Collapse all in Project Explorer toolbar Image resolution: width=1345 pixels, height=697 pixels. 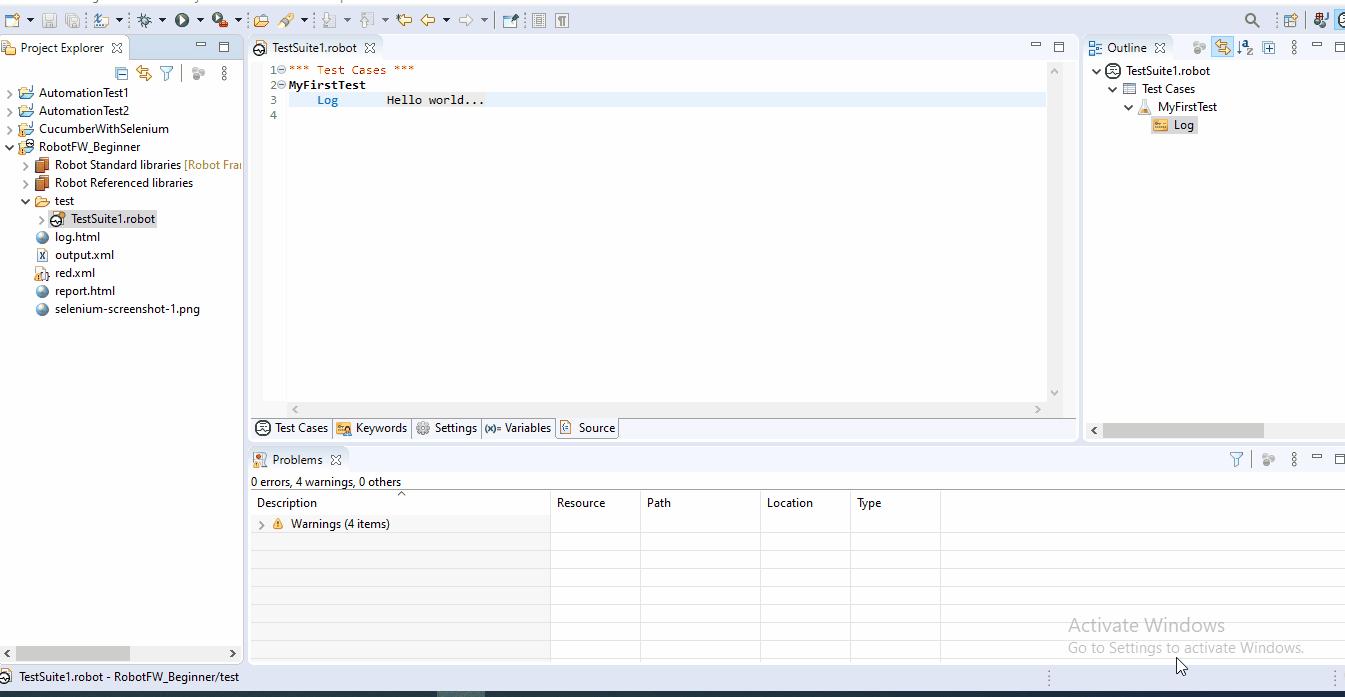121,73
